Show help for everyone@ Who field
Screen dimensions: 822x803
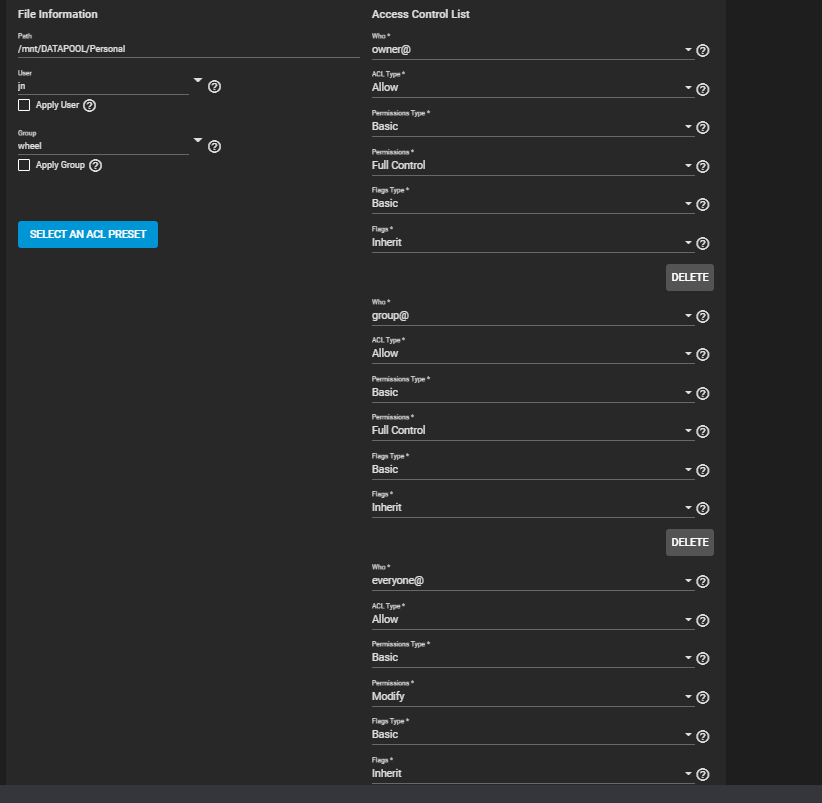point(702,581)
